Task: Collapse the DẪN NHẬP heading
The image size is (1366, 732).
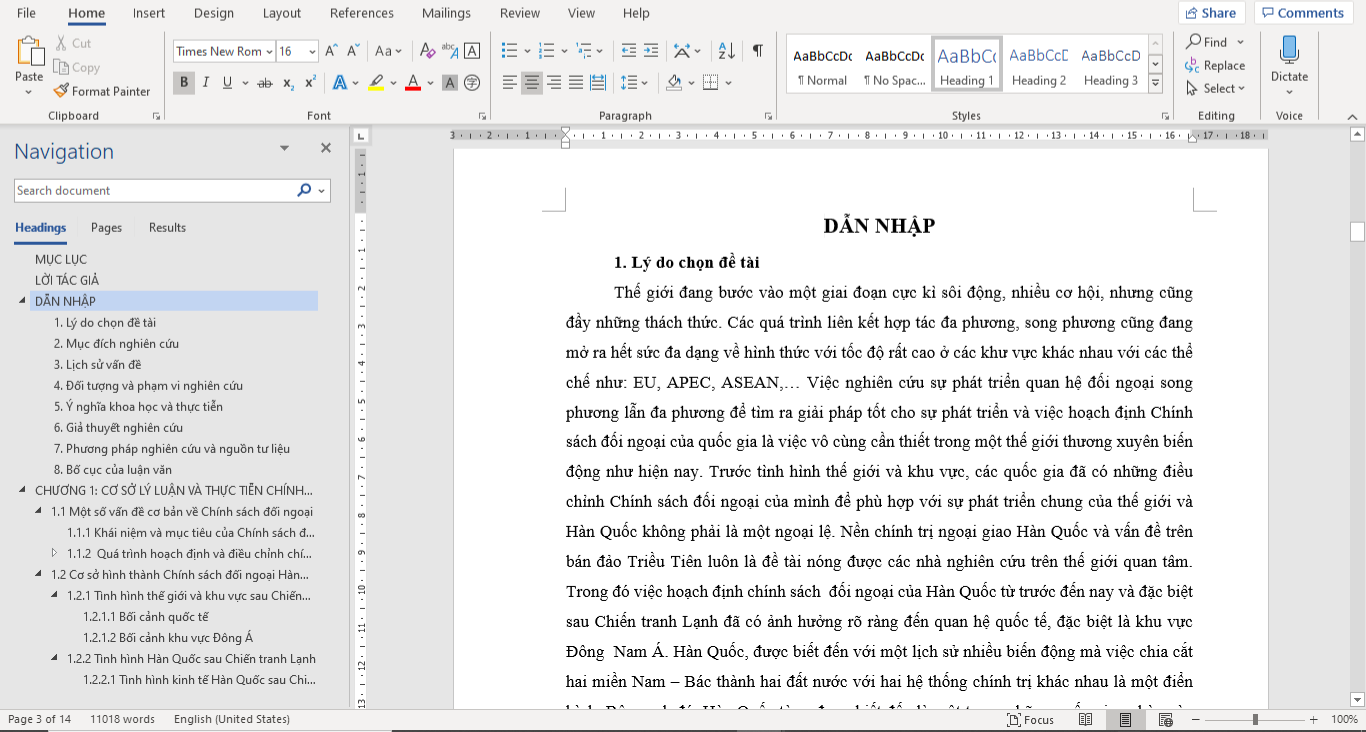Action: pos(22,302)
